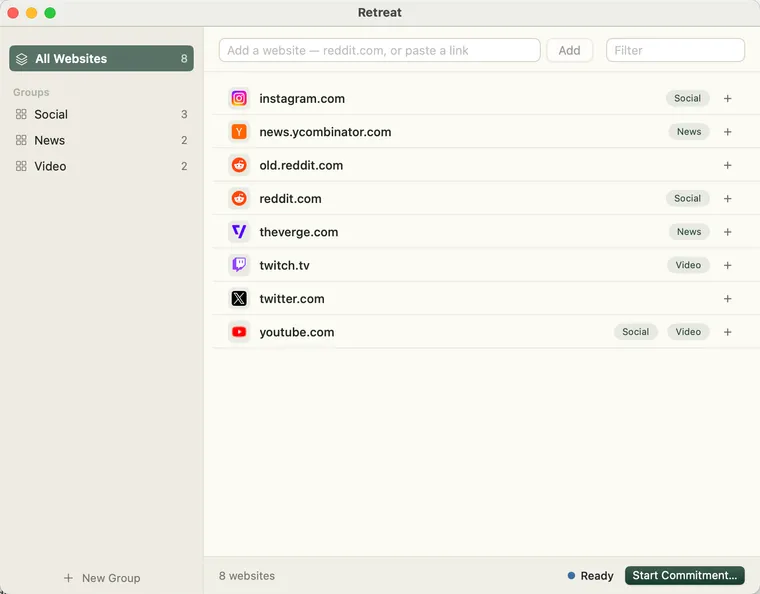The height and width of the screenshot is (594, 760).
Task: Click the instagram.com favicon icon
Action: point(239,98)
